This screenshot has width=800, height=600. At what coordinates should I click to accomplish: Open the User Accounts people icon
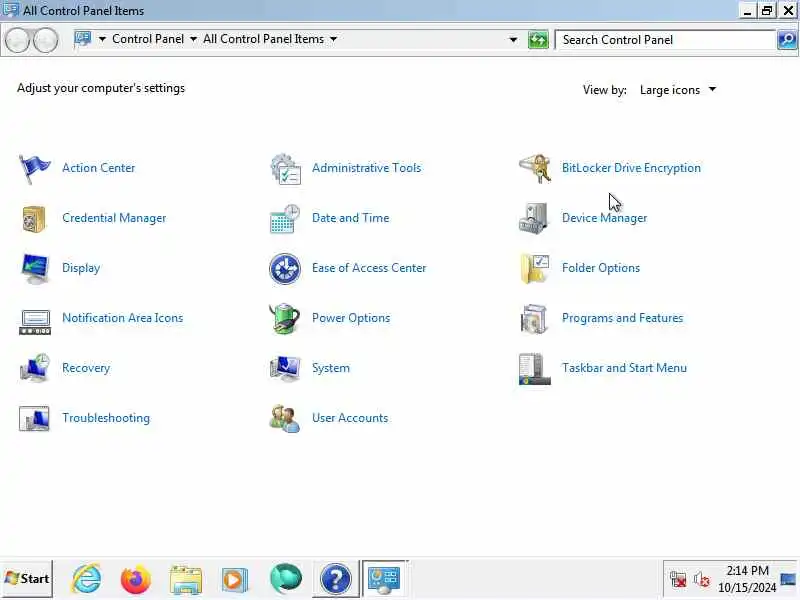click(285, 418)
